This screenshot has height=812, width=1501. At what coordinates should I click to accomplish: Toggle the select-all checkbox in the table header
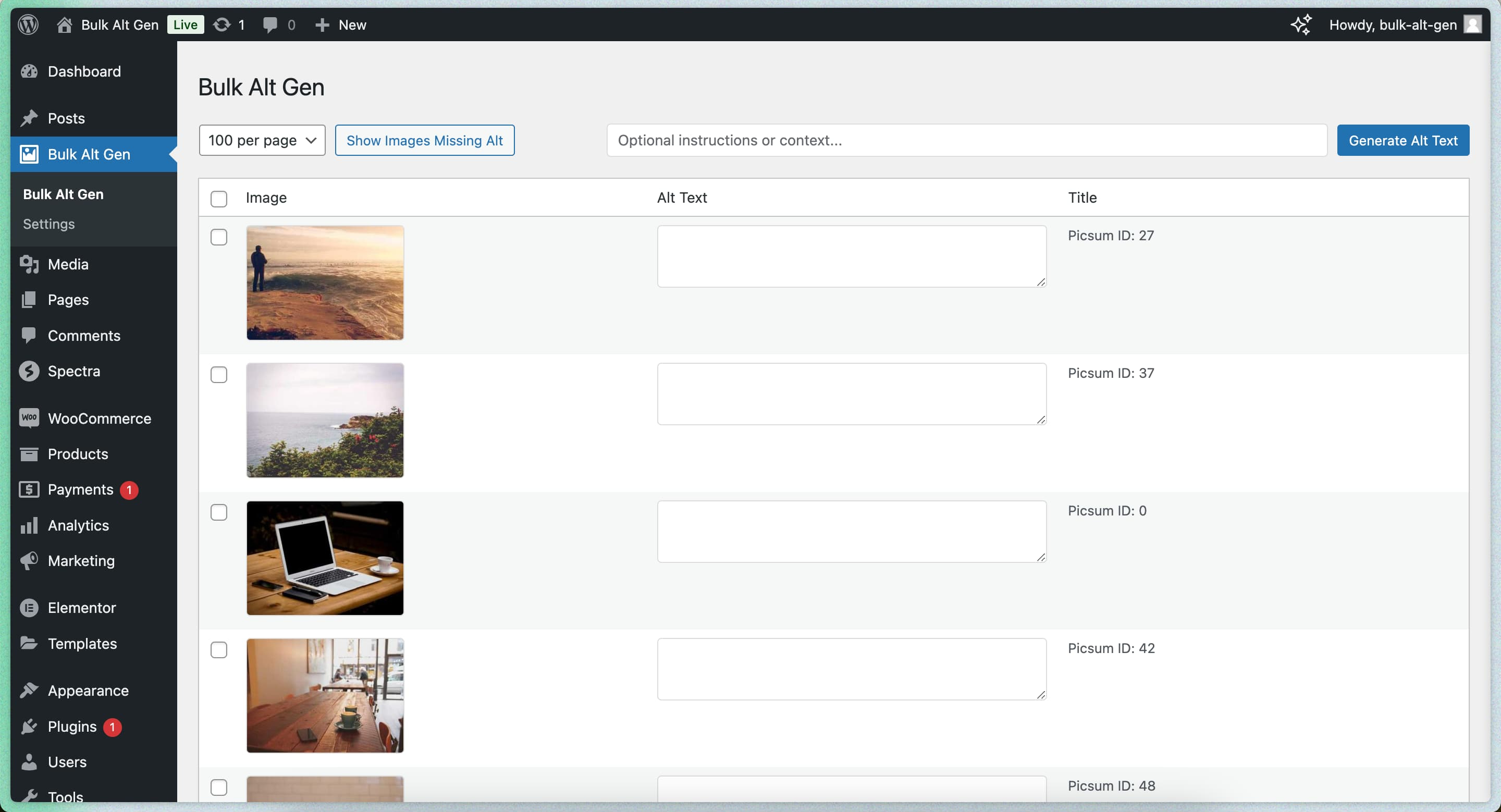(x=218, y=199)
